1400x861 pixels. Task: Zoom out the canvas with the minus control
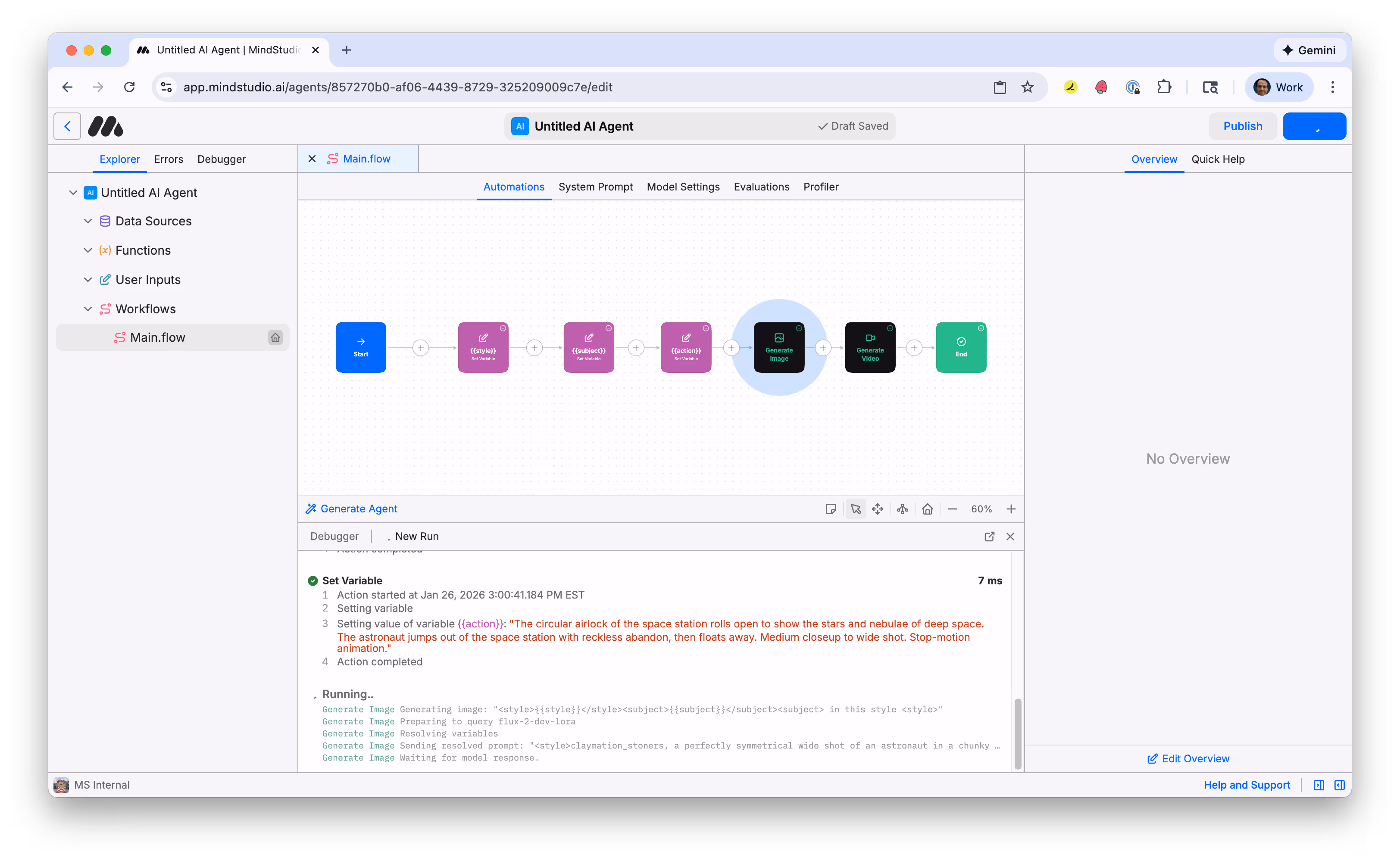click(953, 508)
